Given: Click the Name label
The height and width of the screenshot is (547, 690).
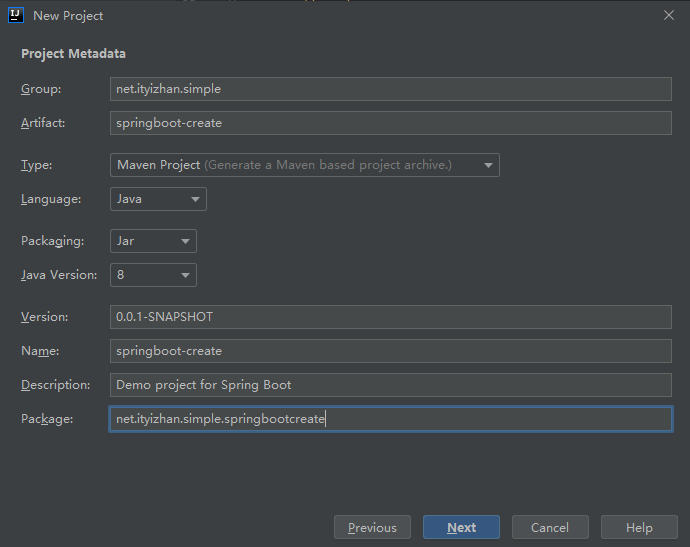Looking at the screenshot, I should 40,351.
